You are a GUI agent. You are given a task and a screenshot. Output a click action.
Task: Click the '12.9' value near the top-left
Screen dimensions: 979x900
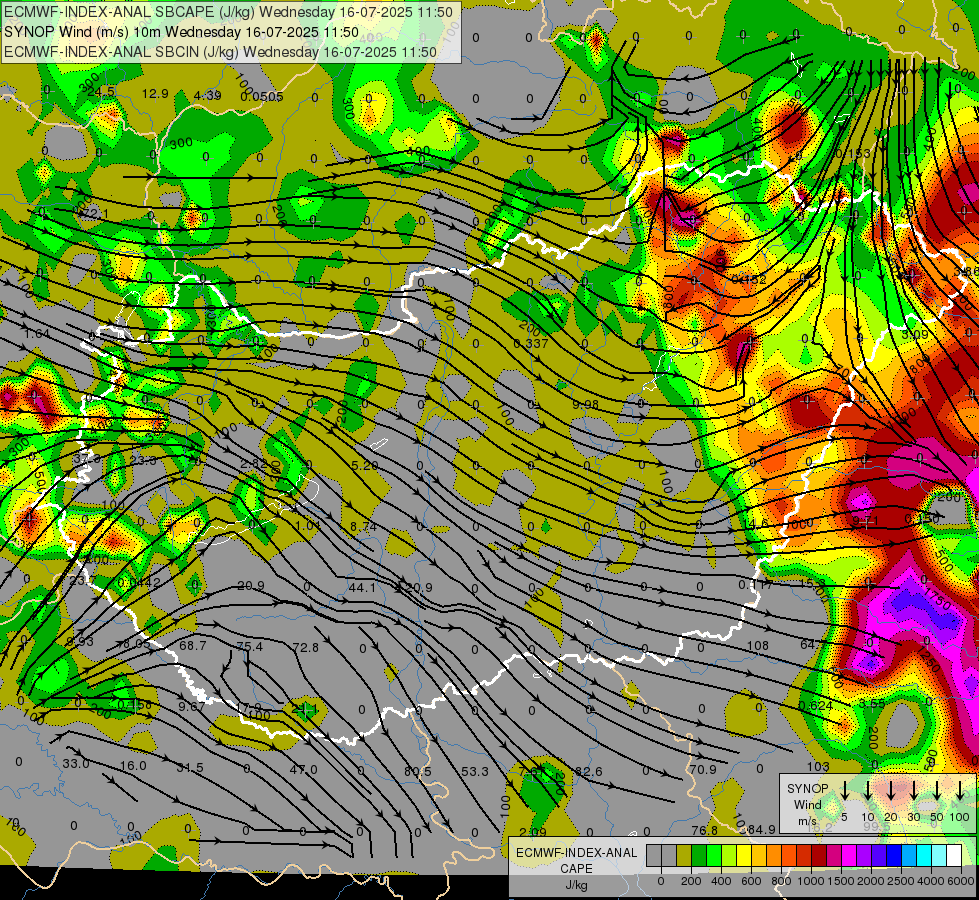coord(155,94)
